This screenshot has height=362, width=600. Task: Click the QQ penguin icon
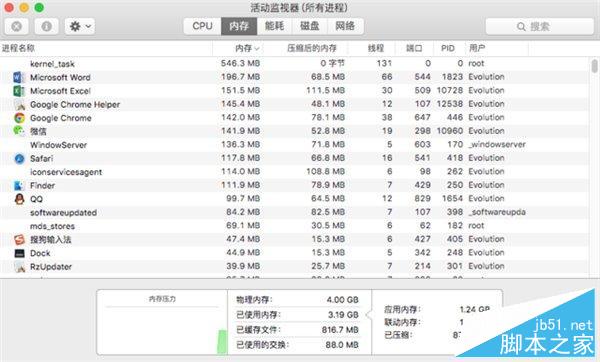(19, 199)
